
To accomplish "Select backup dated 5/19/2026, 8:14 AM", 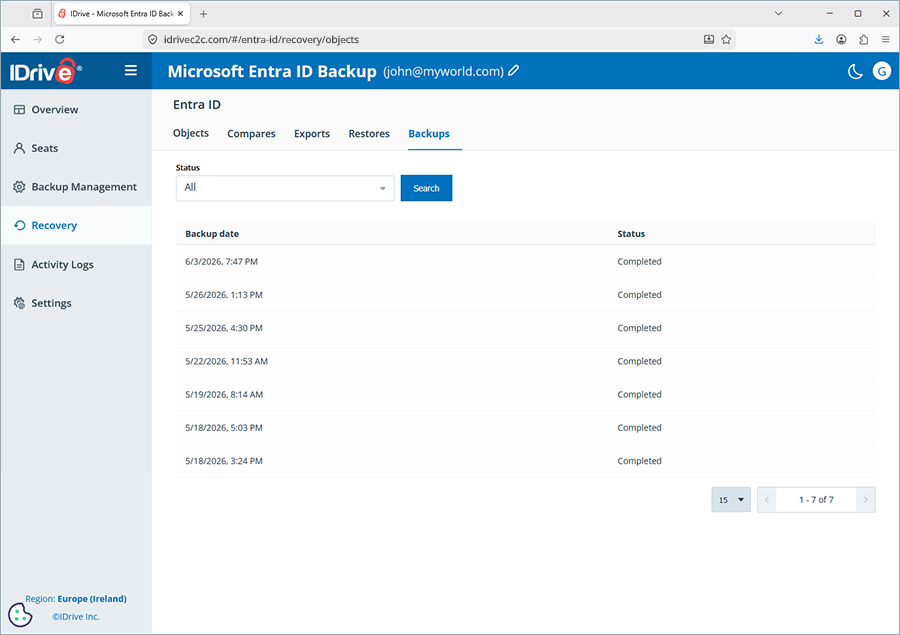I will coord(526,394).
